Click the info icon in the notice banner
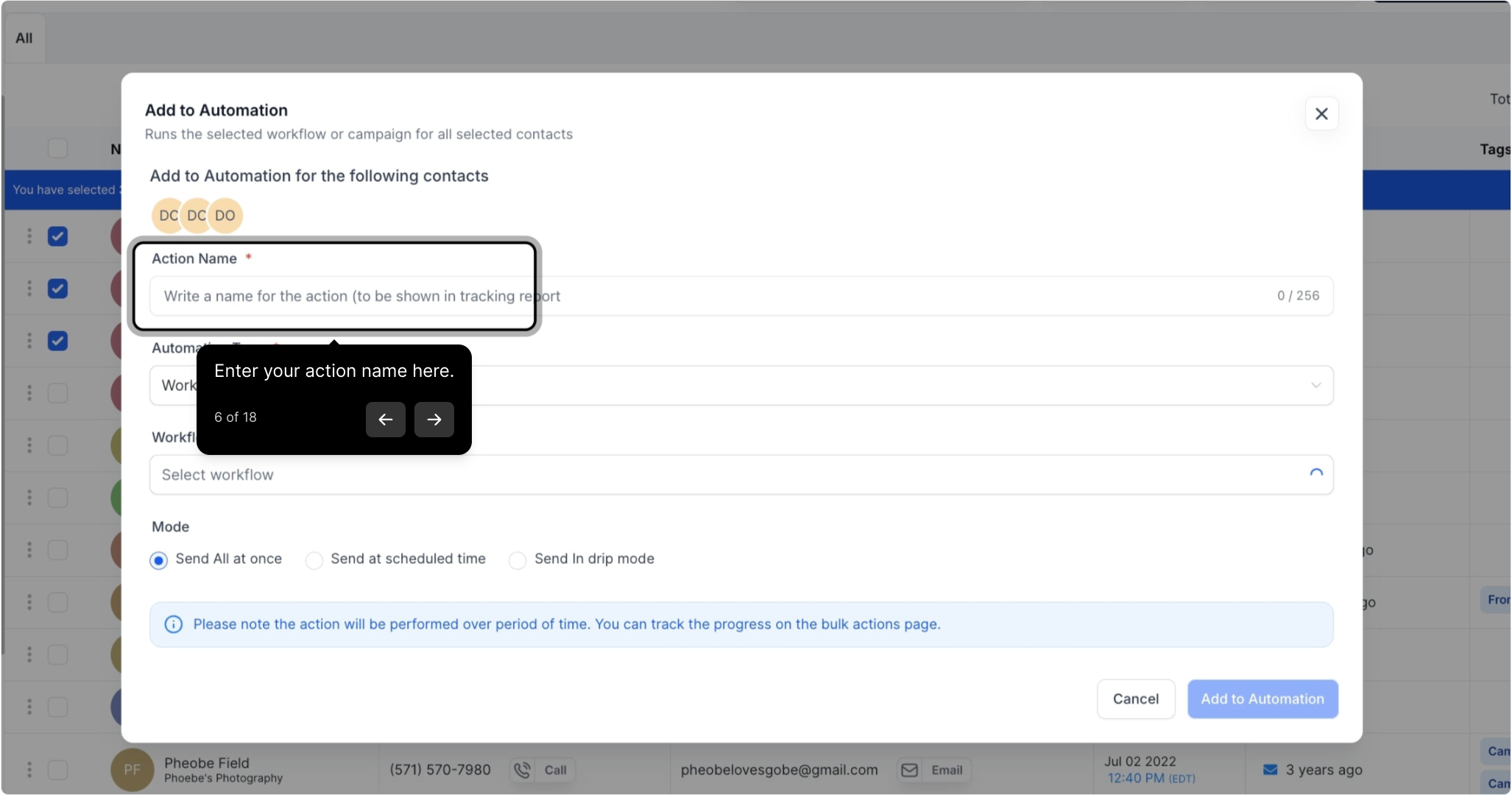 (x=173, y=624)
